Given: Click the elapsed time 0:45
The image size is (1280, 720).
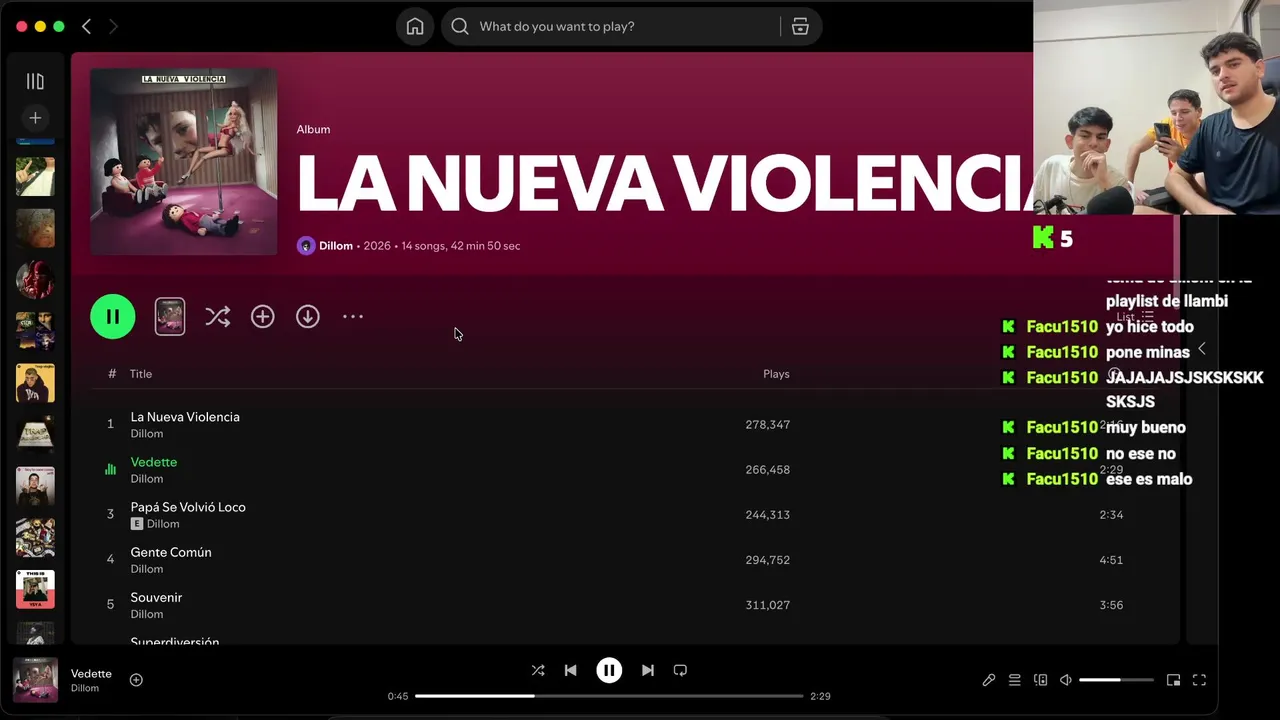Looking at the screenshot, I should [x=398, y=696].
